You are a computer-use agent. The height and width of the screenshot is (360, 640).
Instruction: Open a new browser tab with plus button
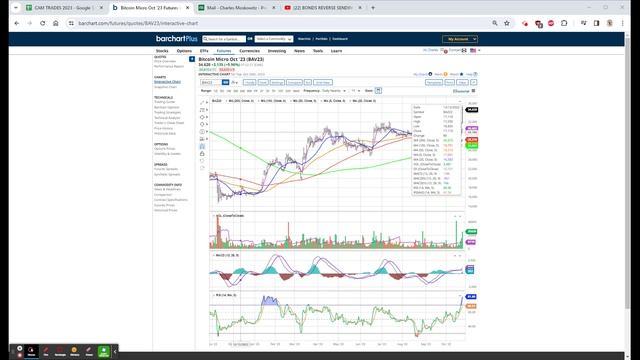(x=373, y=8)
